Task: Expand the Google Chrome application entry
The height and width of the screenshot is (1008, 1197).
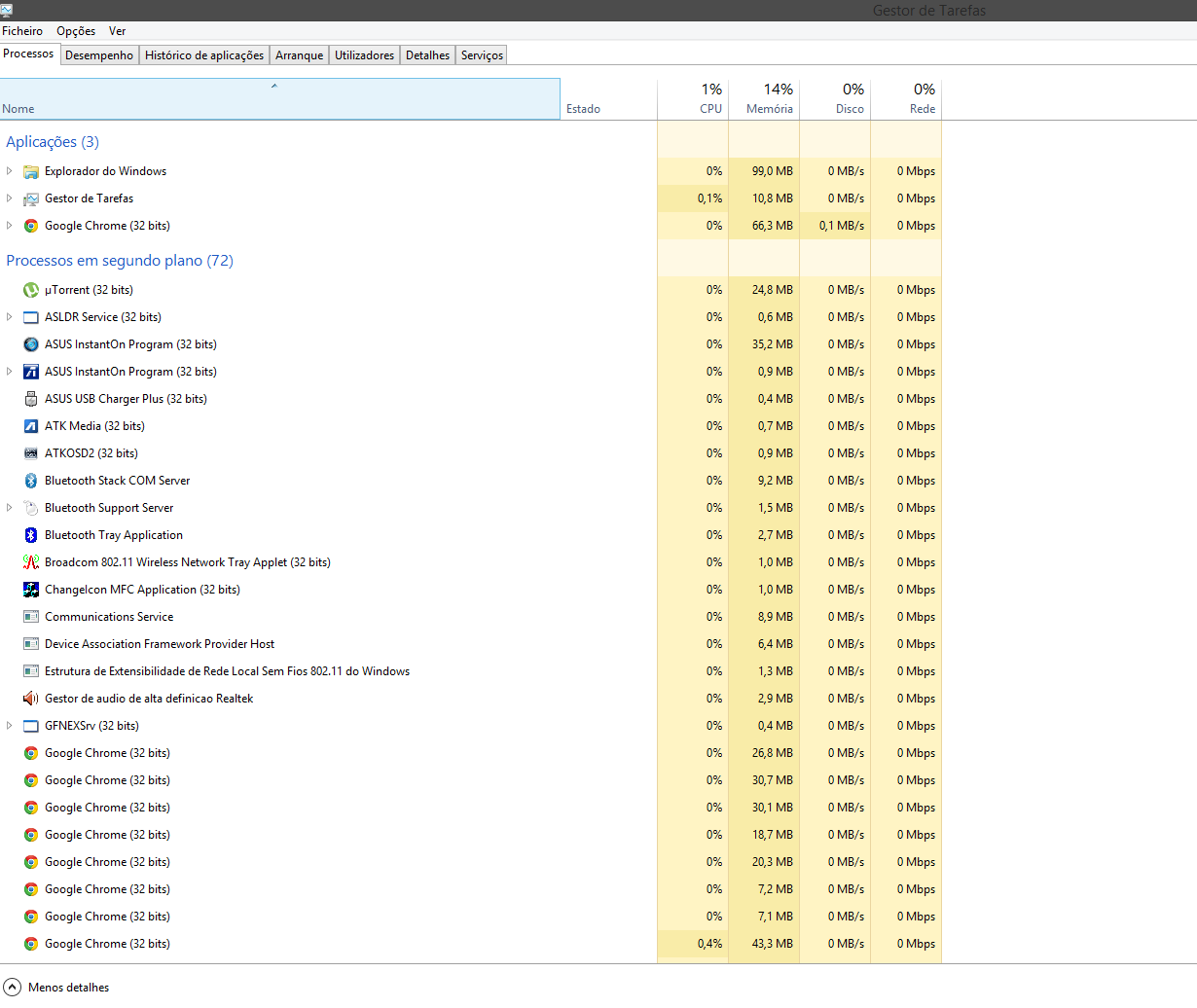Action: [10, 226]
